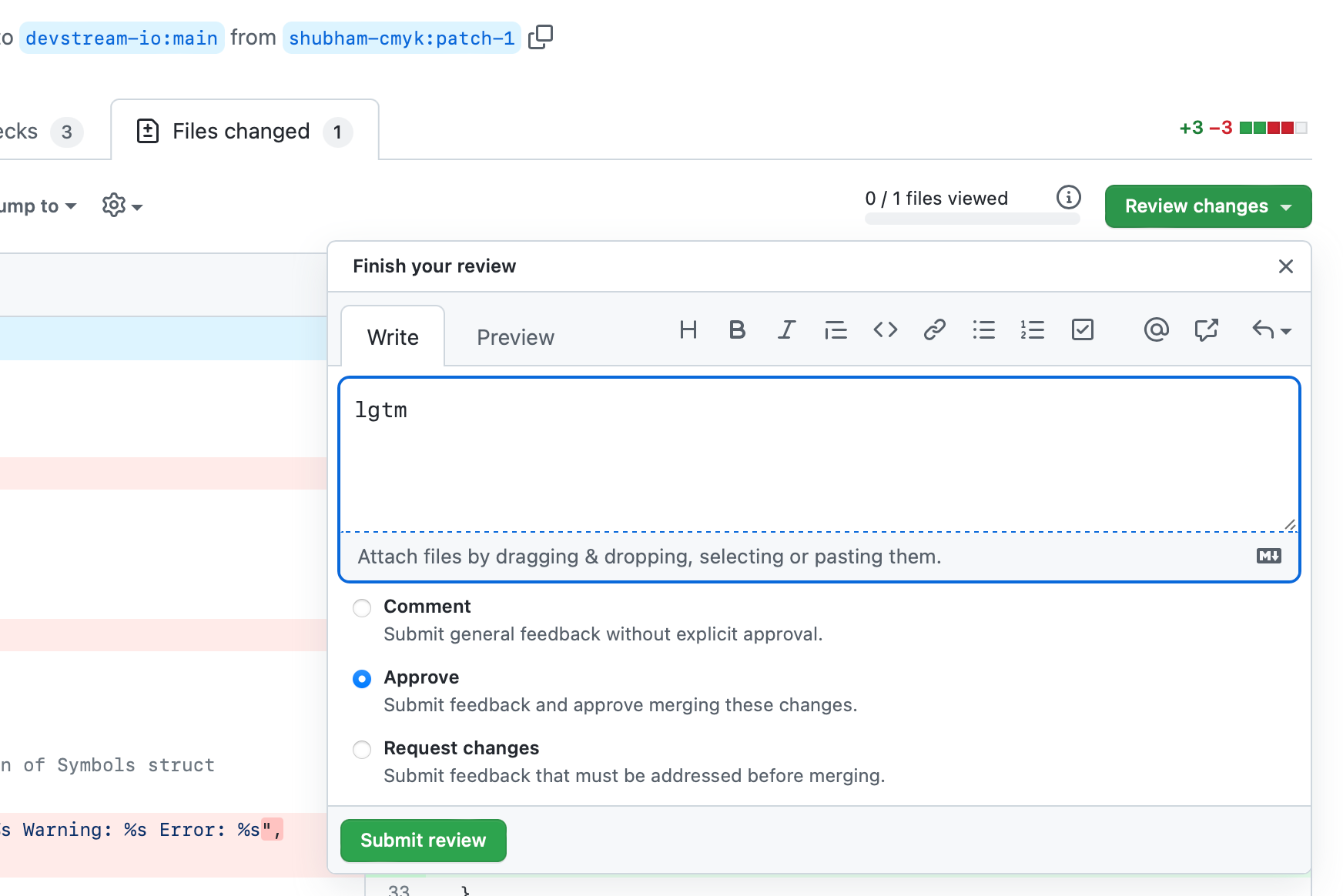Select the Comment radio option

pos(362,608)
